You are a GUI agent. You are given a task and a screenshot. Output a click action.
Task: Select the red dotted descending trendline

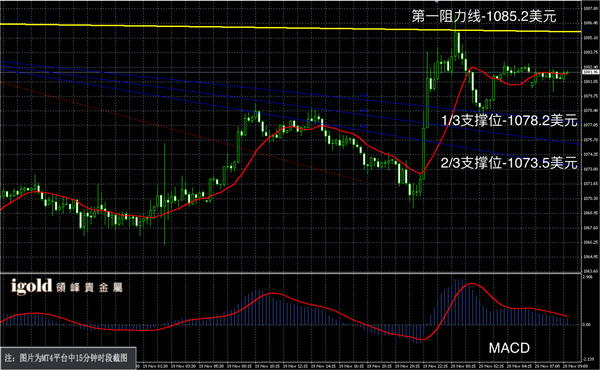tap(182, 131)
